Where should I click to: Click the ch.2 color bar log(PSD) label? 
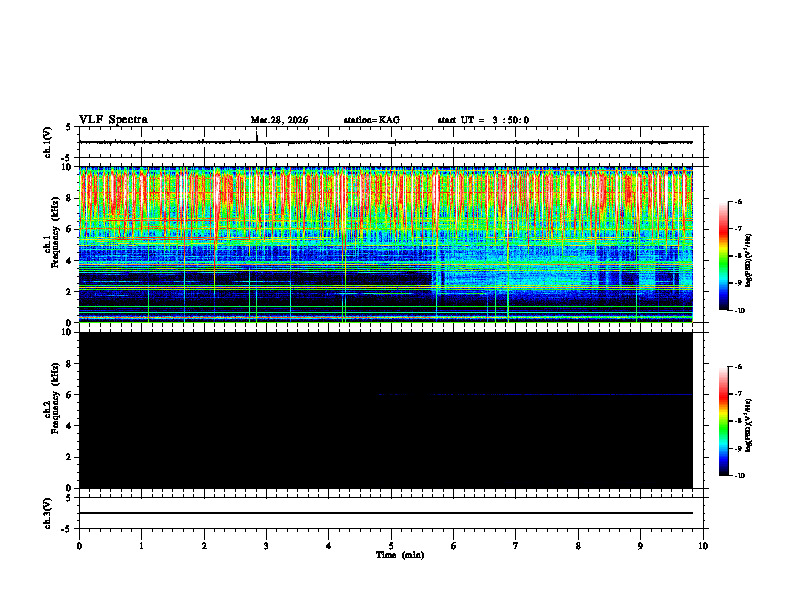[x=749, y=426]
